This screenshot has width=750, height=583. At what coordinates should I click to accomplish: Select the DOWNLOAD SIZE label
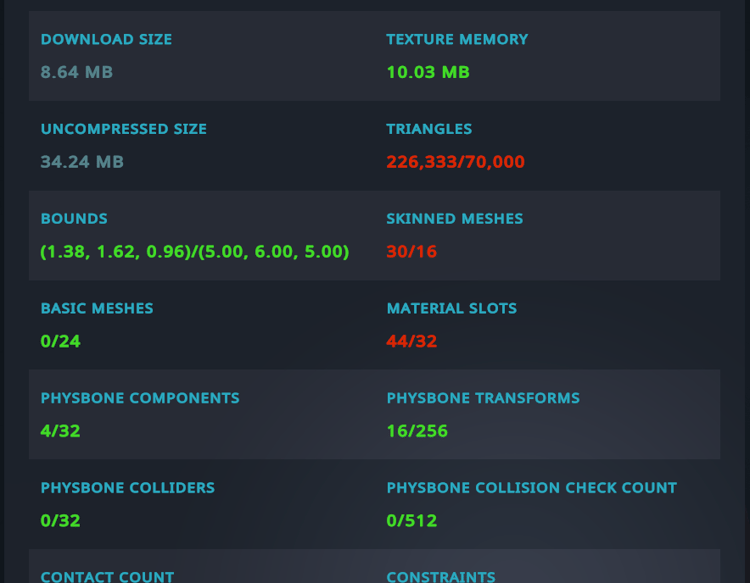106,39
